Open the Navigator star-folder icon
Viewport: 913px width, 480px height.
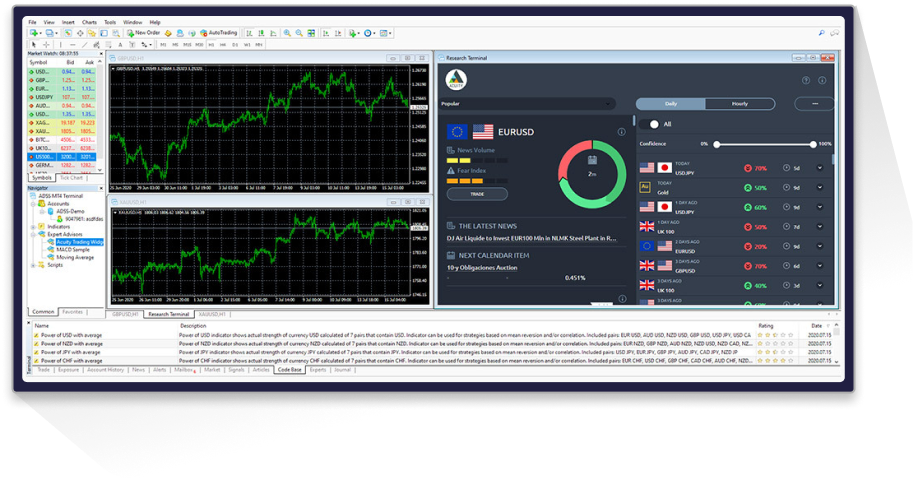pos(92,33)
